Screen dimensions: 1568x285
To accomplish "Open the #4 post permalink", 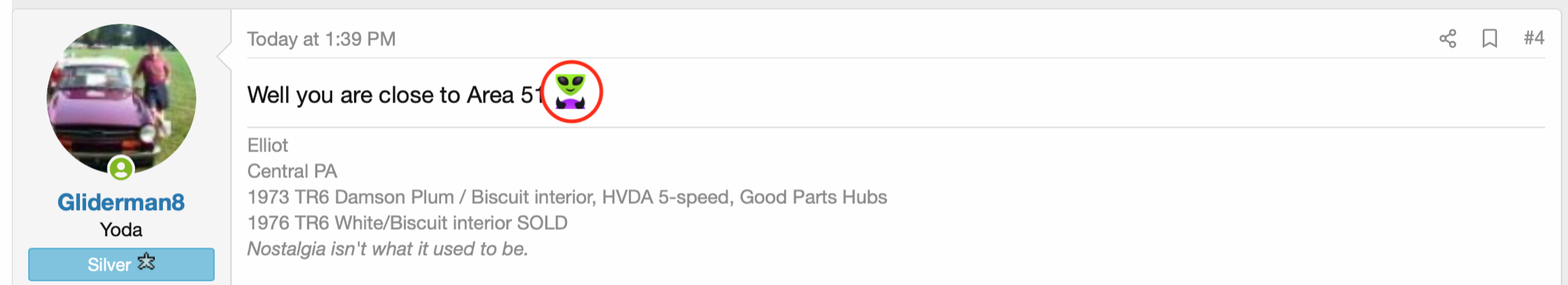I will tap(1534, 38).
